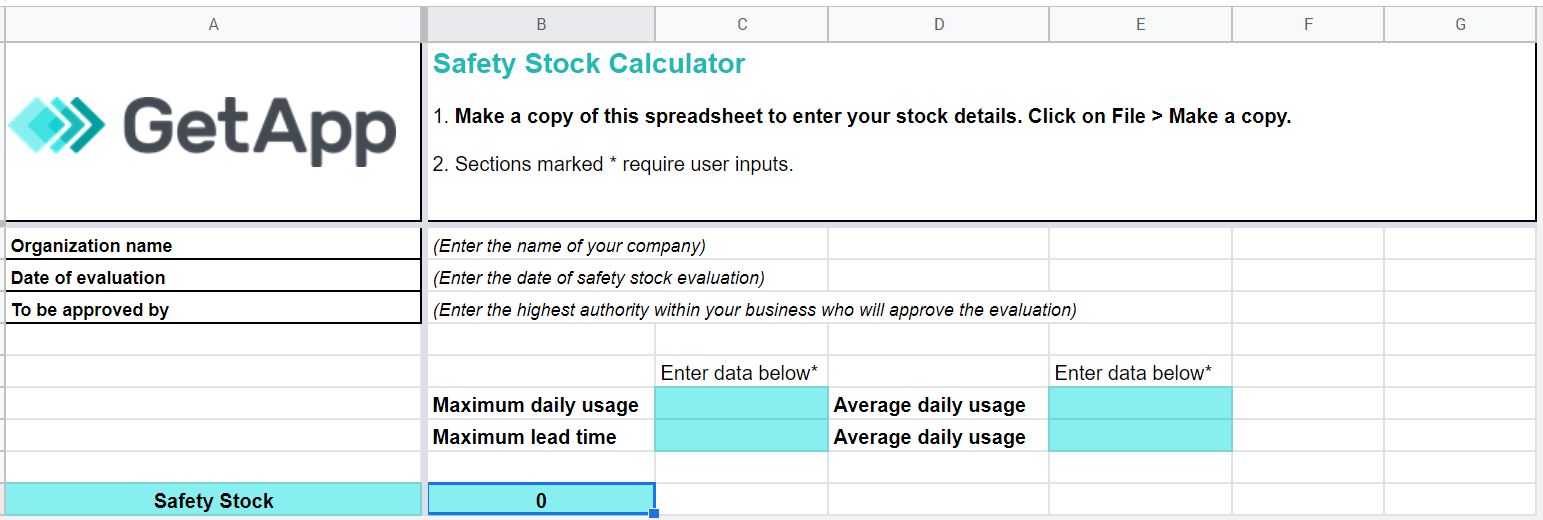Click the Maximum lead time input cell
Viewport: 1543px width, 520px height.
(741, 437)
